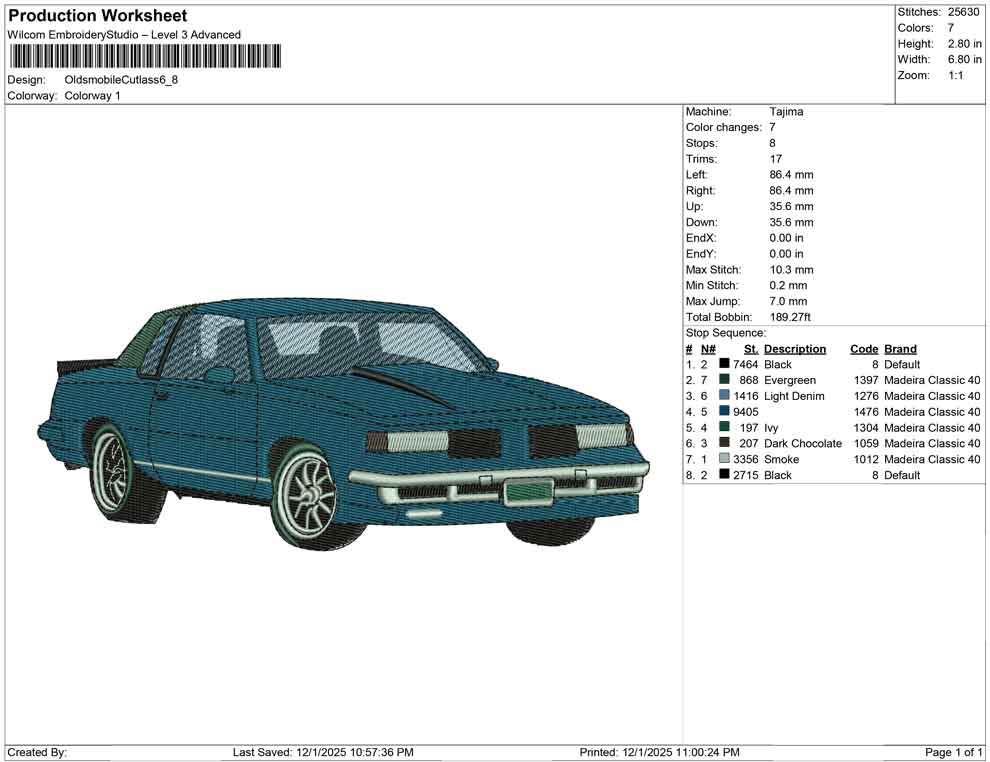
Task: Select the Ivy thread color swatch
Action: pos(724,428)
